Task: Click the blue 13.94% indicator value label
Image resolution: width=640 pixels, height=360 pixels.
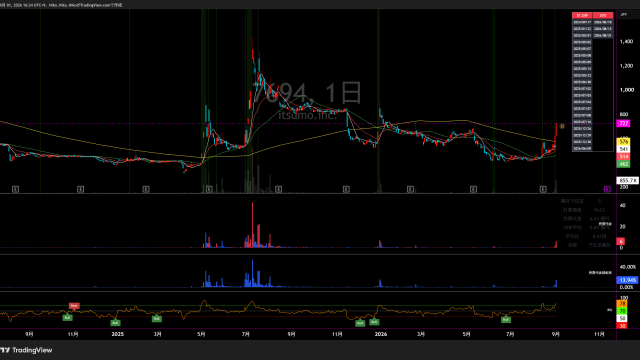Action: coord(627,280)
